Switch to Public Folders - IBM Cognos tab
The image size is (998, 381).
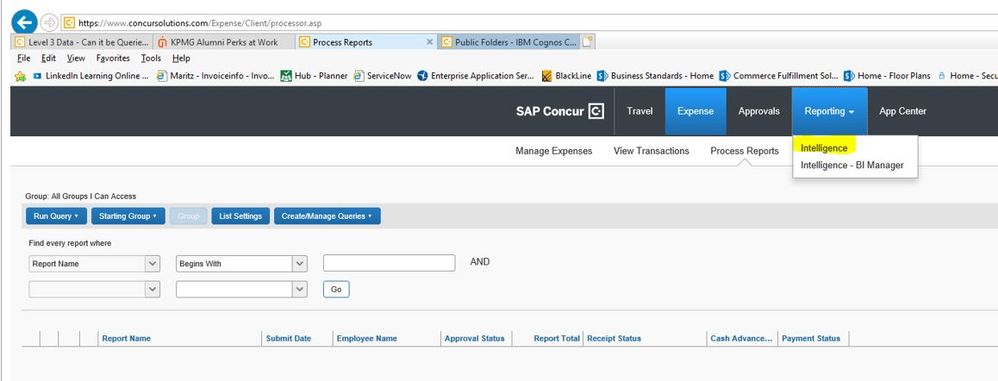(509, 42)
